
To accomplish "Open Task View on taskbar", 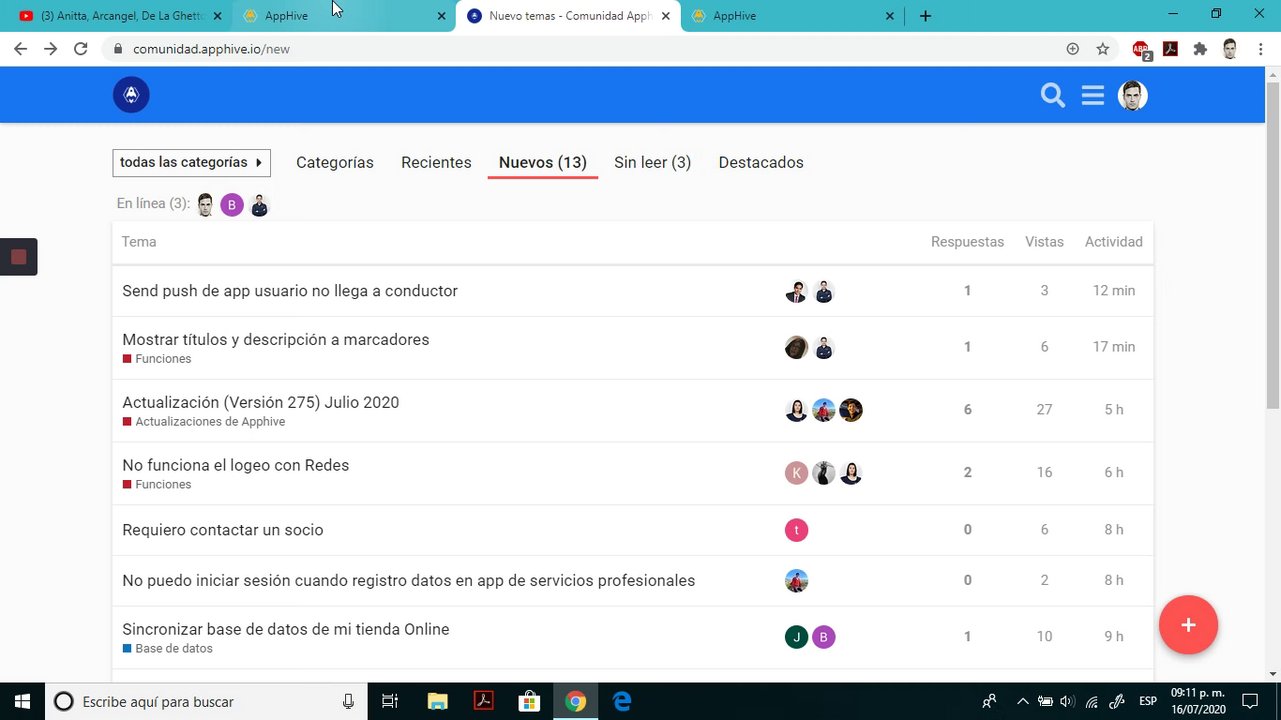I will [x=390, y=701].
